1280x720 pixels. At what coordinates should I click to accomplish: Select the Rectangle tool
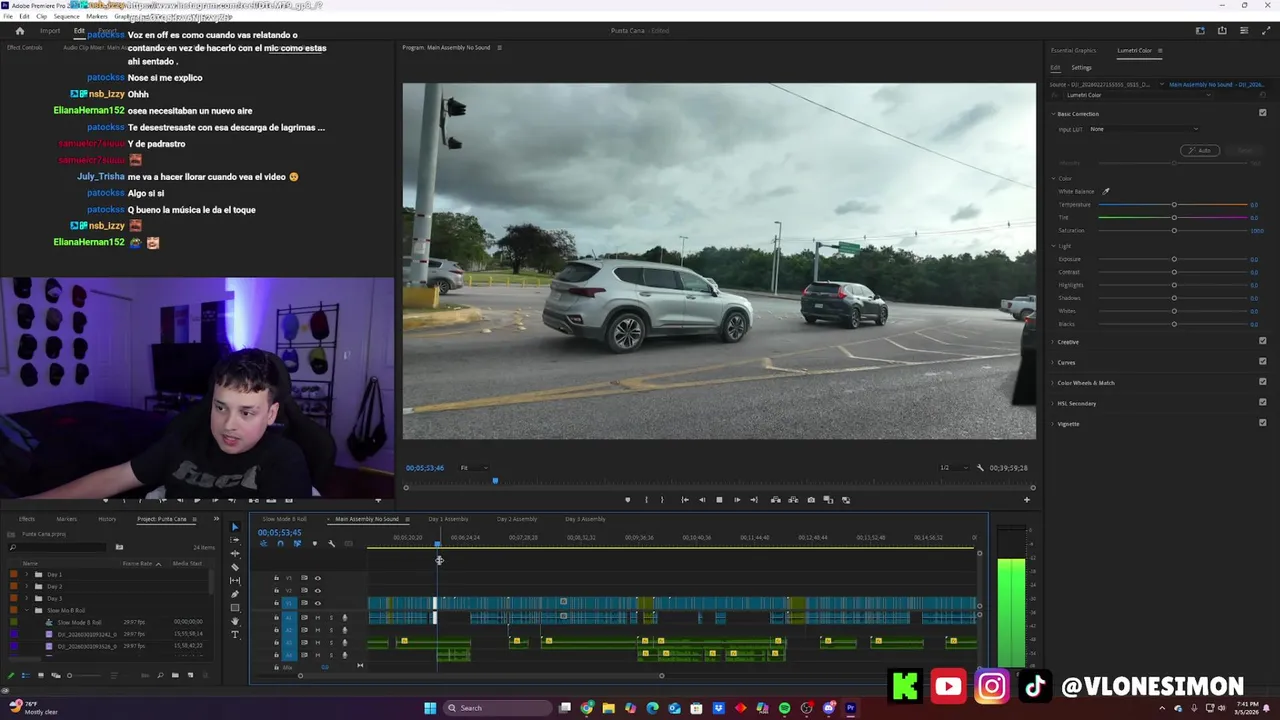tap(235, 608)
